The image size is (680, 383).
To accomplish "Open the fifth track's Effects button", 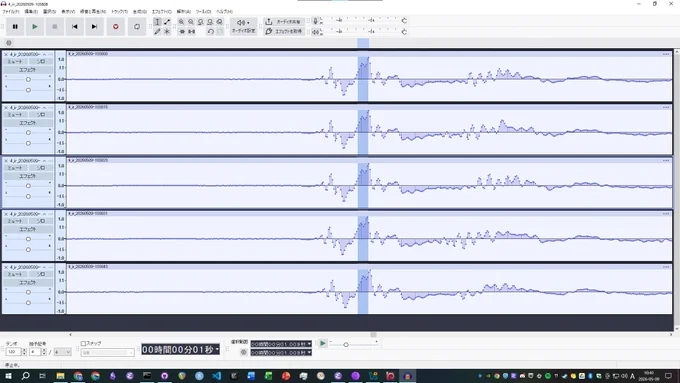I will pyautogui.click(x=28, y=282).
